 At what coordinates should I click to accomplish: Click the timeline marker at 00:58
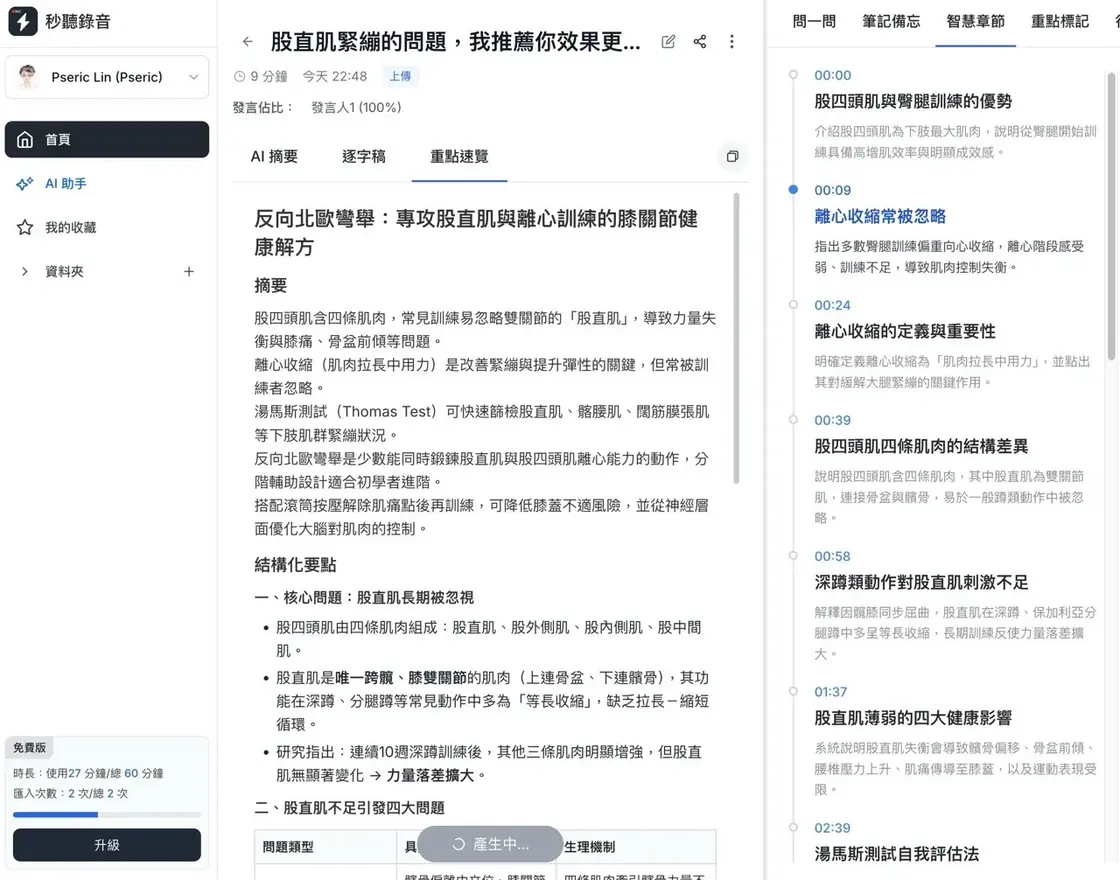pyautogui.click(x=793, y=555)
